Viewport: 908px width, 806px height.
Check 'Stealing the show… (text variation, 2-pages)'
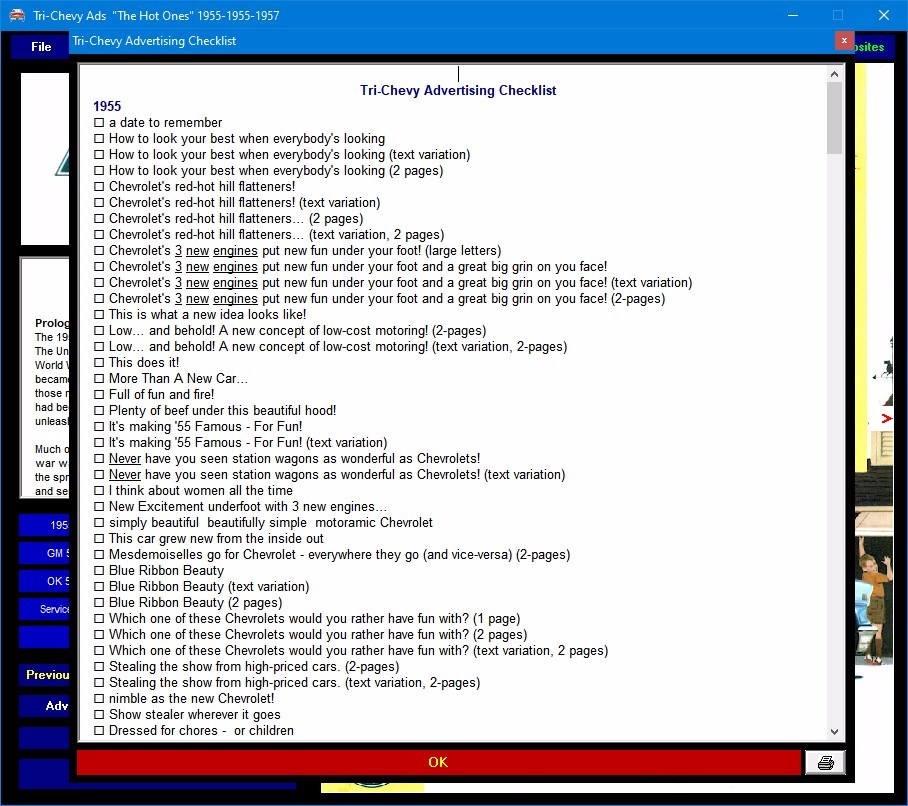tap(99, 683)
